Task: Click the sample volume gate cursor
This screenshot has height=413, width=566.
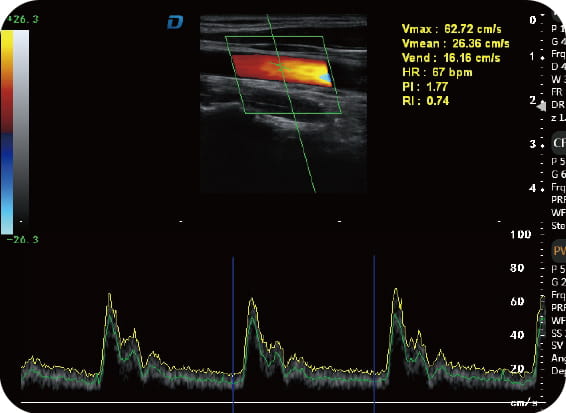Action: coord(281,66)
